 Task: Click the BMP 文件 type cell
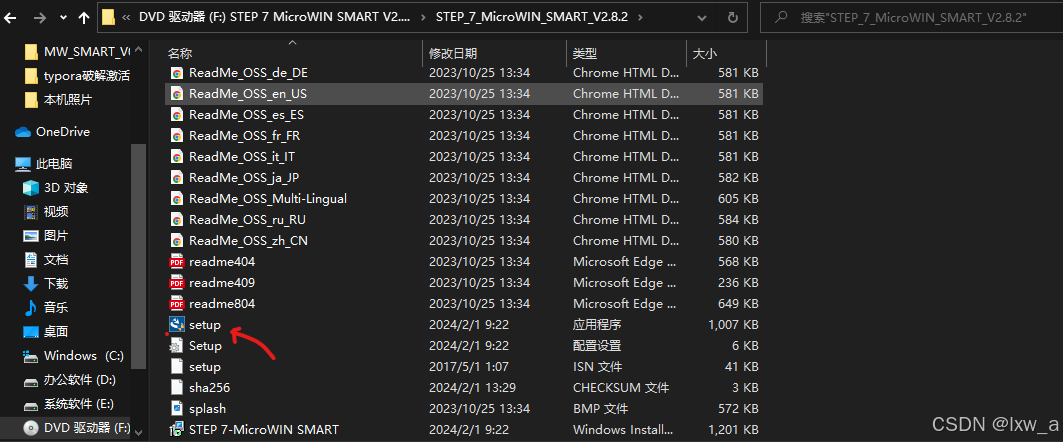[600, 409]
